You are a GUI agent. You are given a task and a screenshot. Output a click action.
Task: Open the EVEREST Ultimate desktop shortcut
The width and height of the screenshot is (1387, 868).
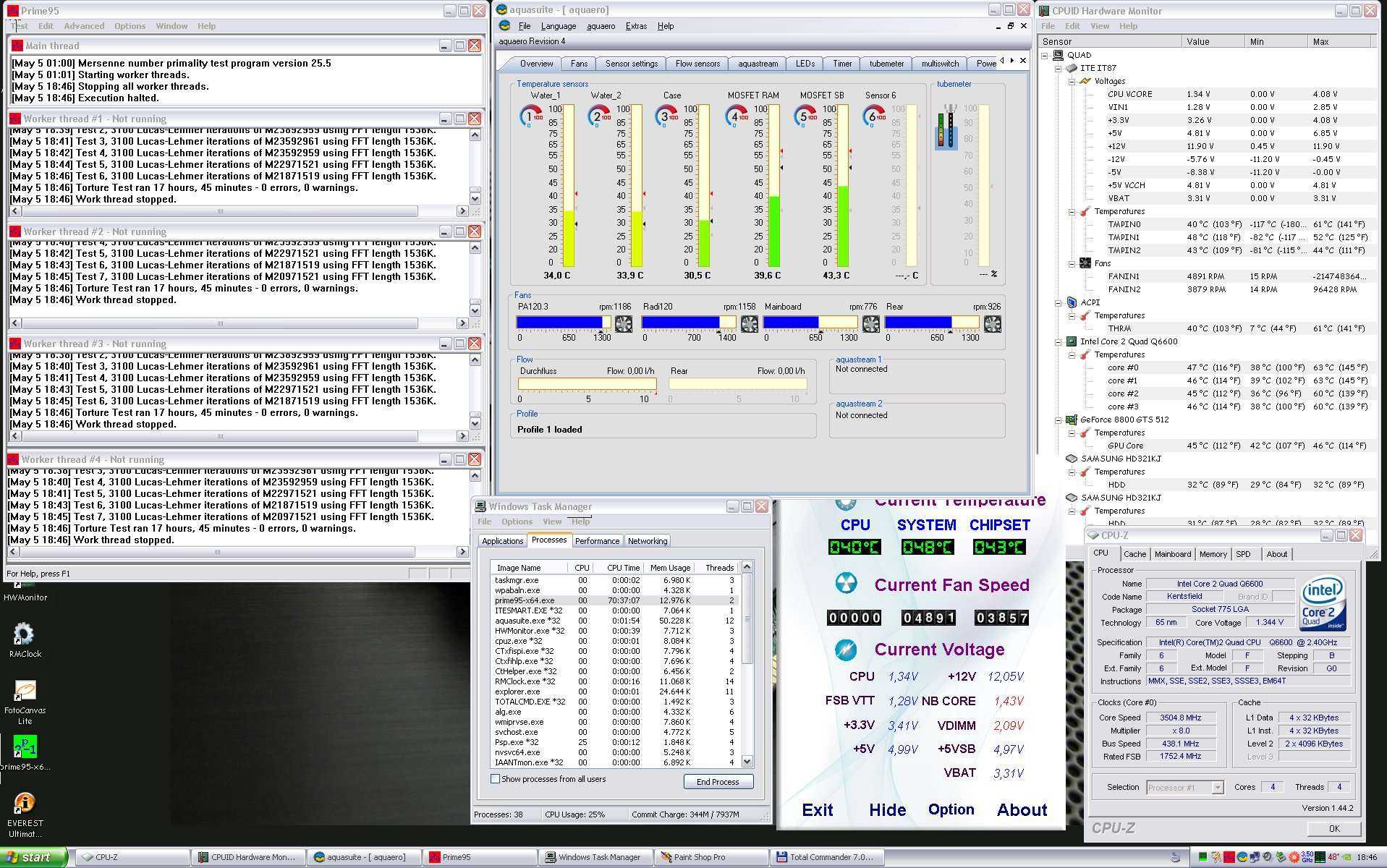click(x=25, y=815)
